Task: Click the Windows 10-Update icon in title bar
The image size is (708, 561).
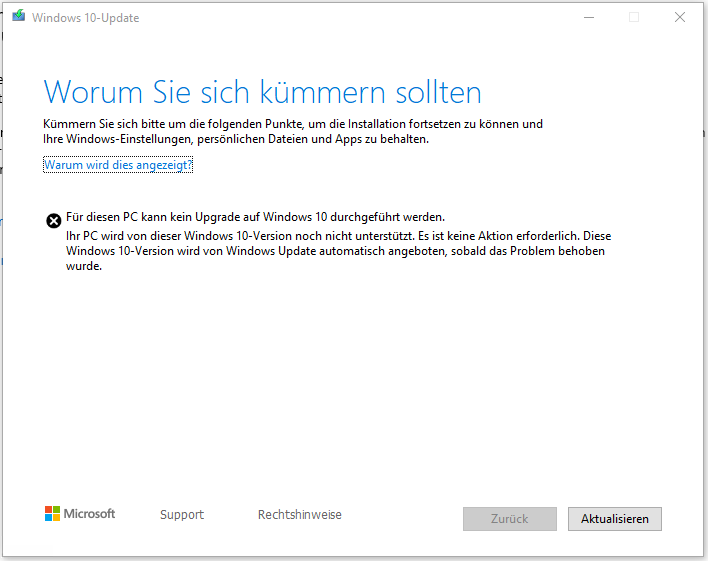Action: point(18,17)
